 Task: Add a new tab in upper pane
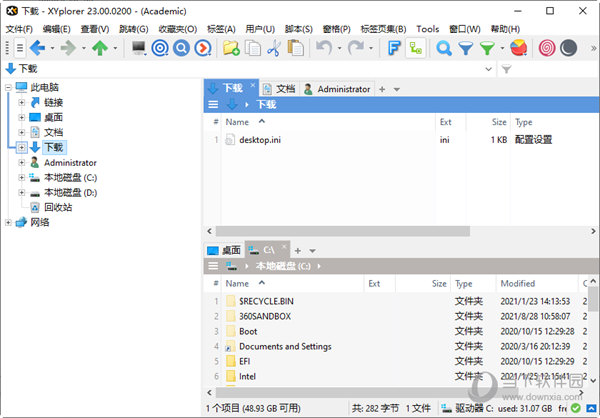(382, 89)
